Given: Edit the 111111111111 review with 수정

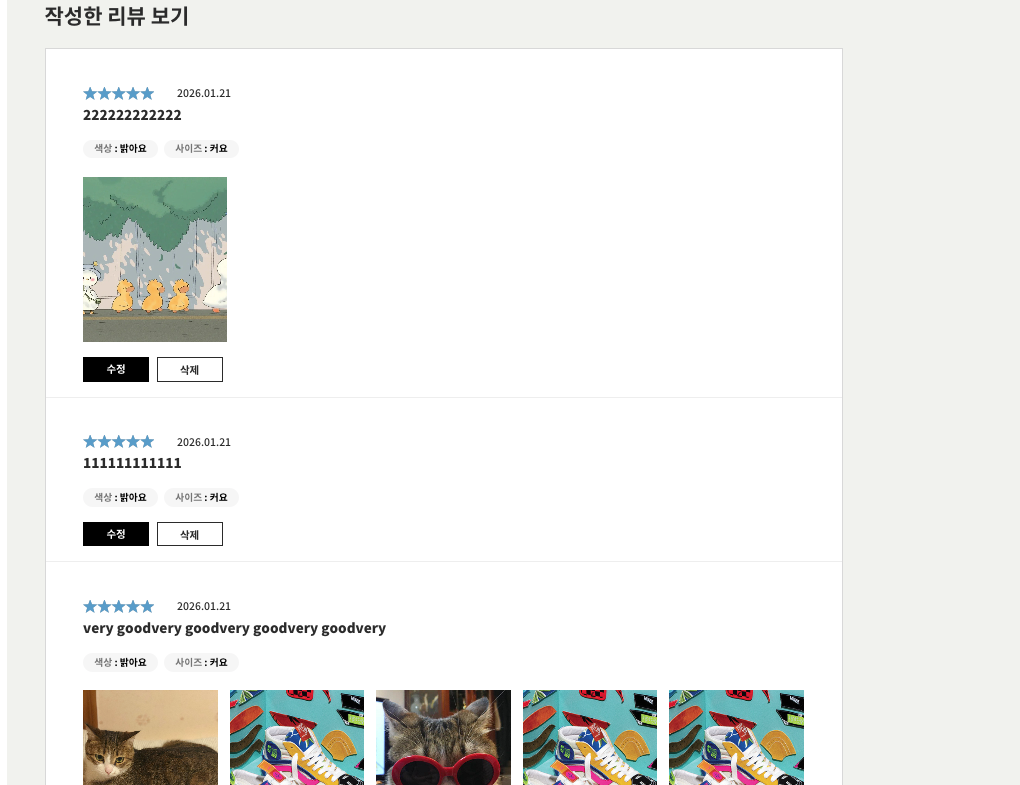Looking at the screenshot, I should tap(116, 534).
